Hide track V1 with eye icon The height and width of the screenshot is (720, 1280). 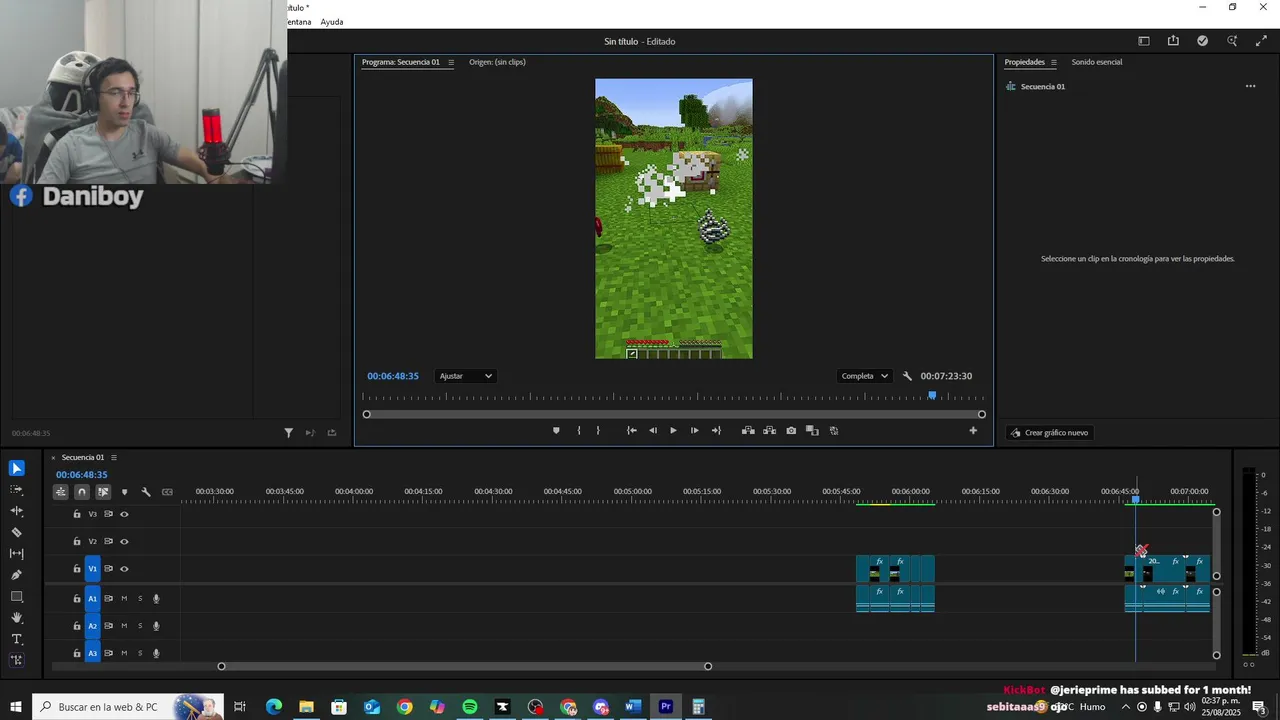[x=124, y=569]
